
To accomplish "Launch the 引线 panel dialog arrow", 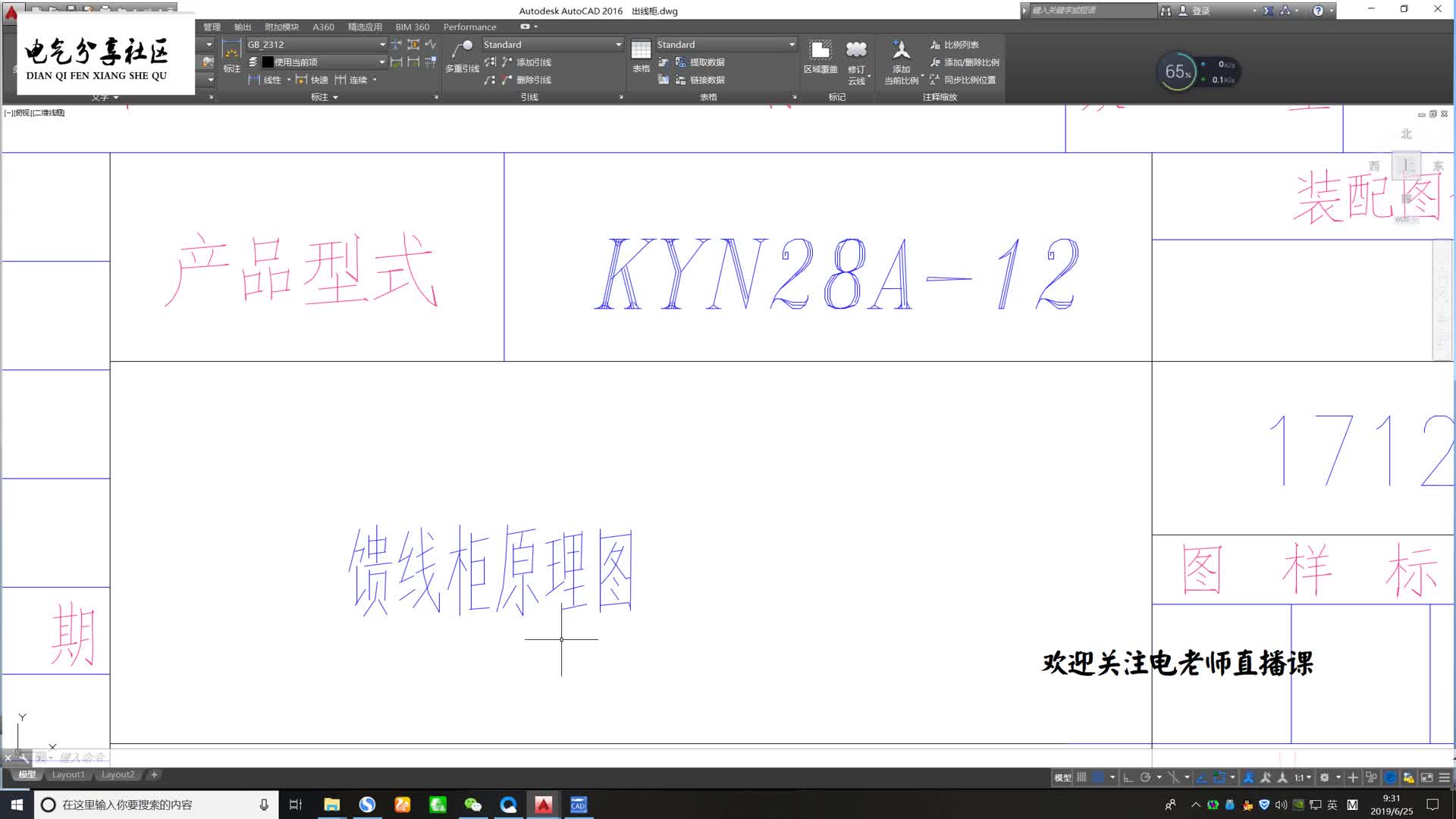I will pos(621,97).
